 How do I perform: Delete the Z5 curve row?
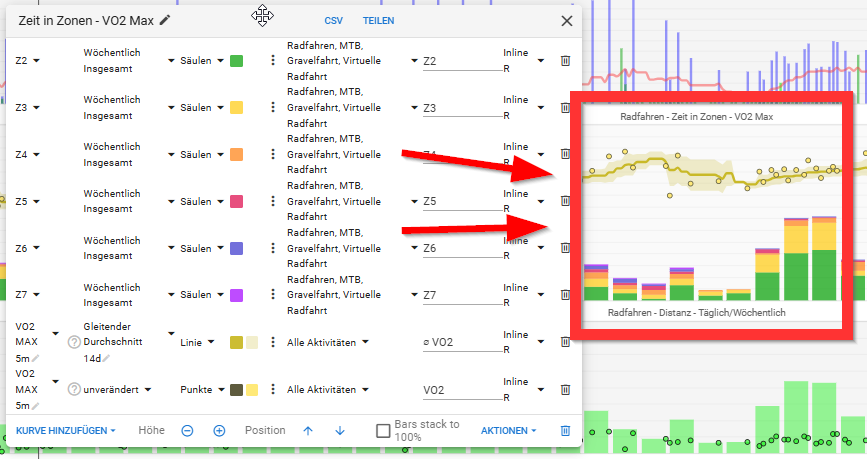click(565, 201)
